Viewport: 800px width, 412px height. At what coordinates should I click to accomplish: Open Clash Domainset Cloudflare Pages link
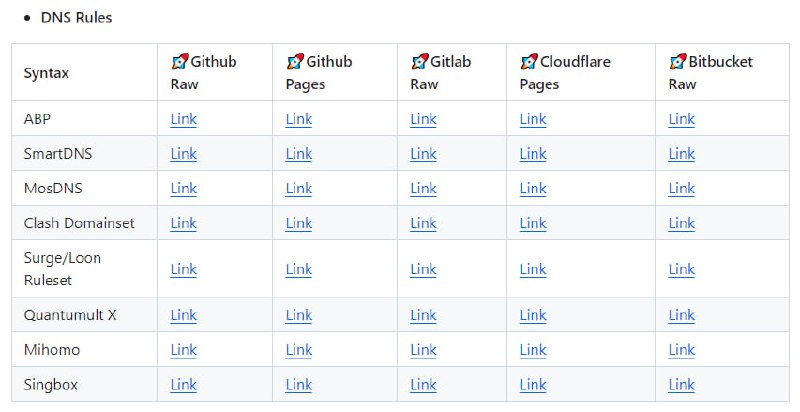point(533,223)
